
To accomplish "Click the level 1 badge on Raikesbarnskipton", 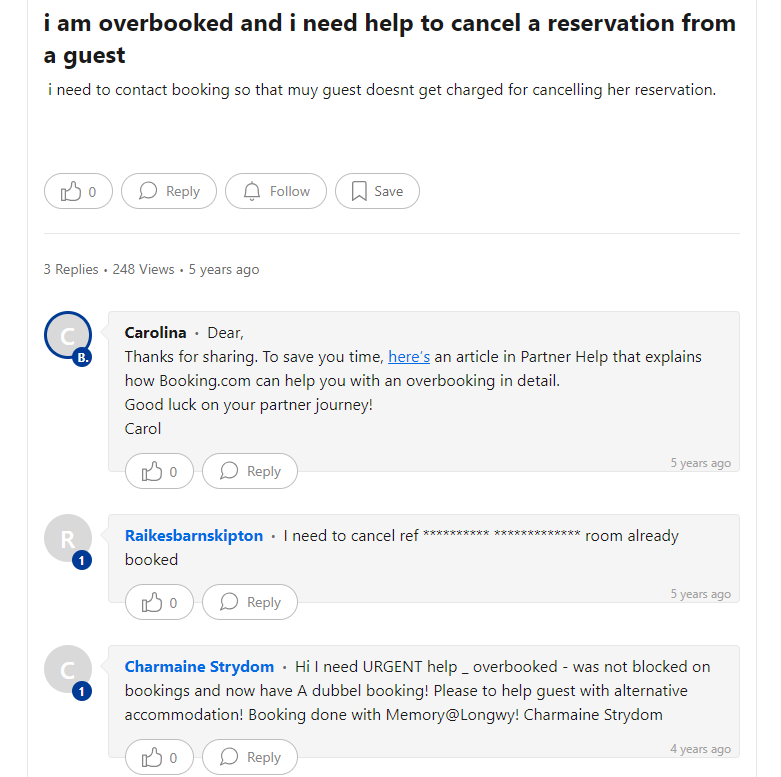I will 82,560.
